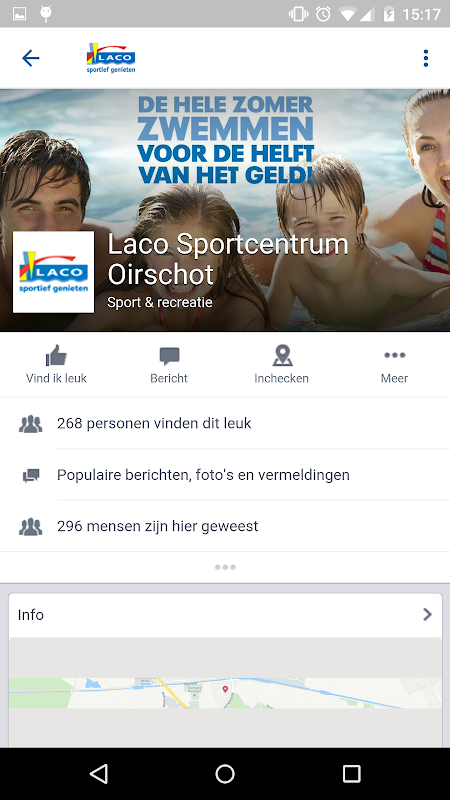The height and width of the screenshot is (800, 450).
Task: Expand more details via the three gray dots
Action: [x=225, y=567]
